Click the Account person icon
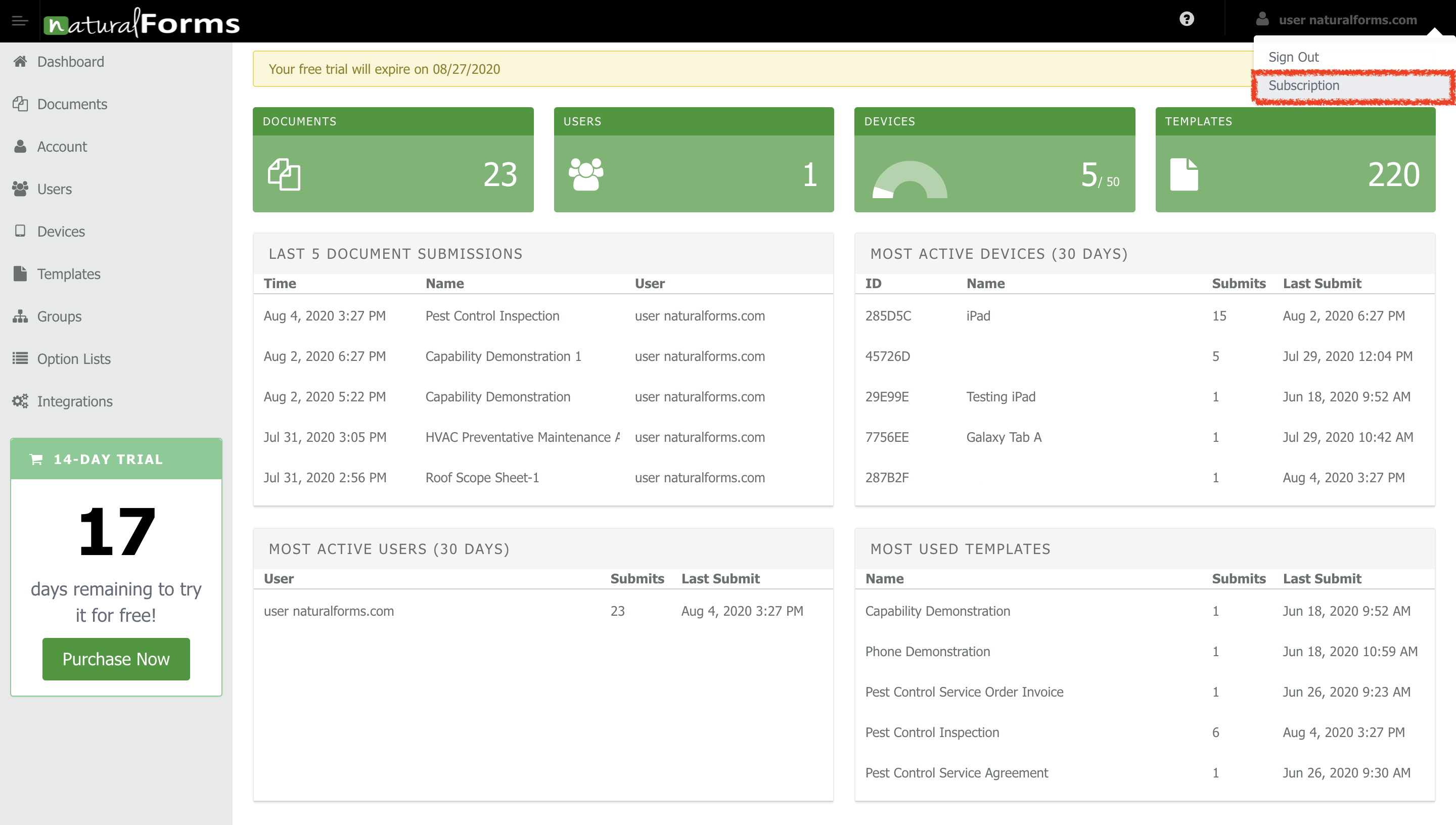 (x=20, y=146)
